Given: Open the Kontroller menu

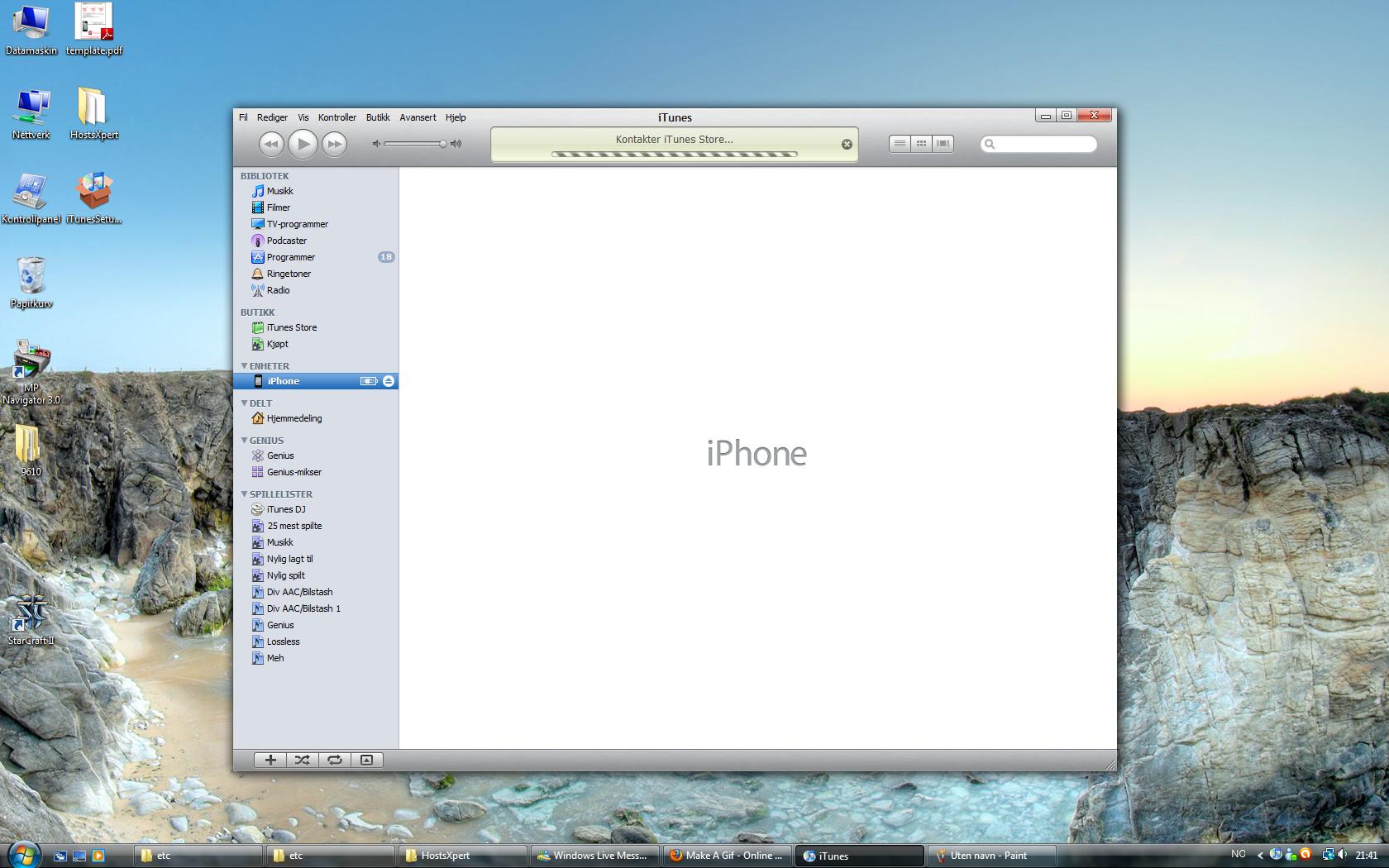Looking at the screenshot, I should pos(337,117).
